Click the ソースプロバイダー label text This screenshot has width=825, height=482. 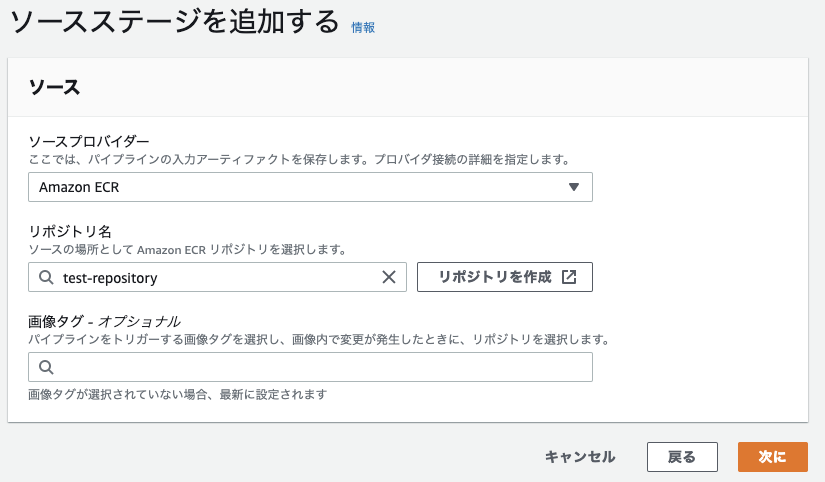(x=89, y=141)
